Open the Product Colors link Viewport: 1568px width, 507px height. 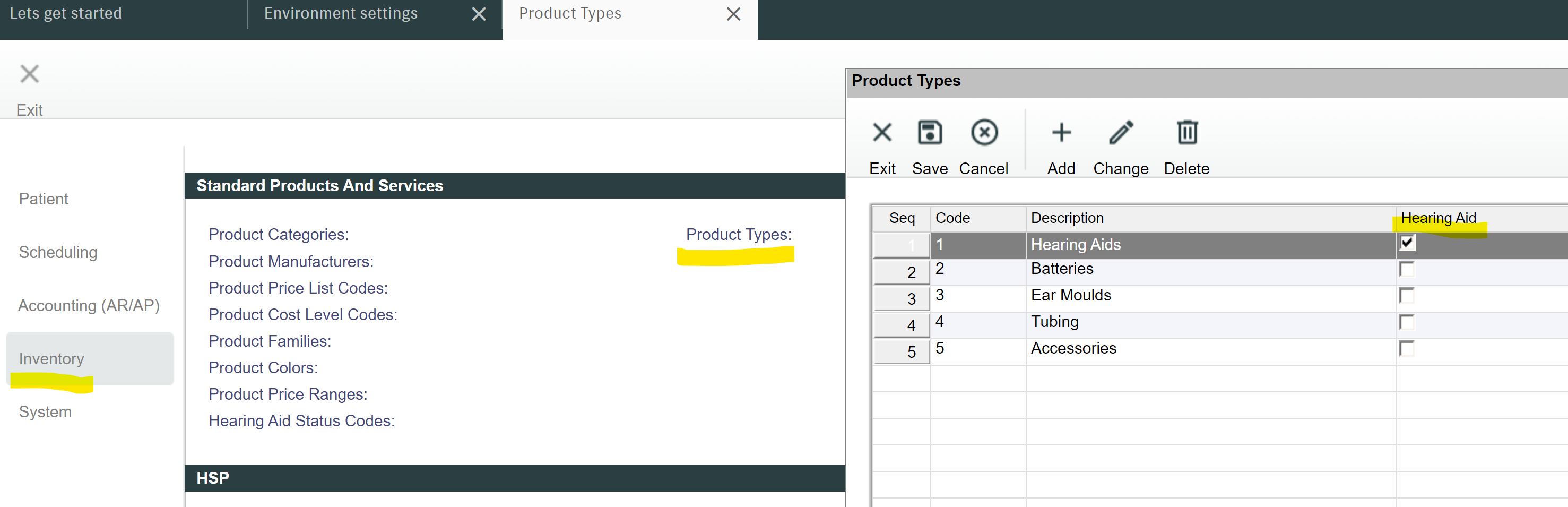click(263, 367)
